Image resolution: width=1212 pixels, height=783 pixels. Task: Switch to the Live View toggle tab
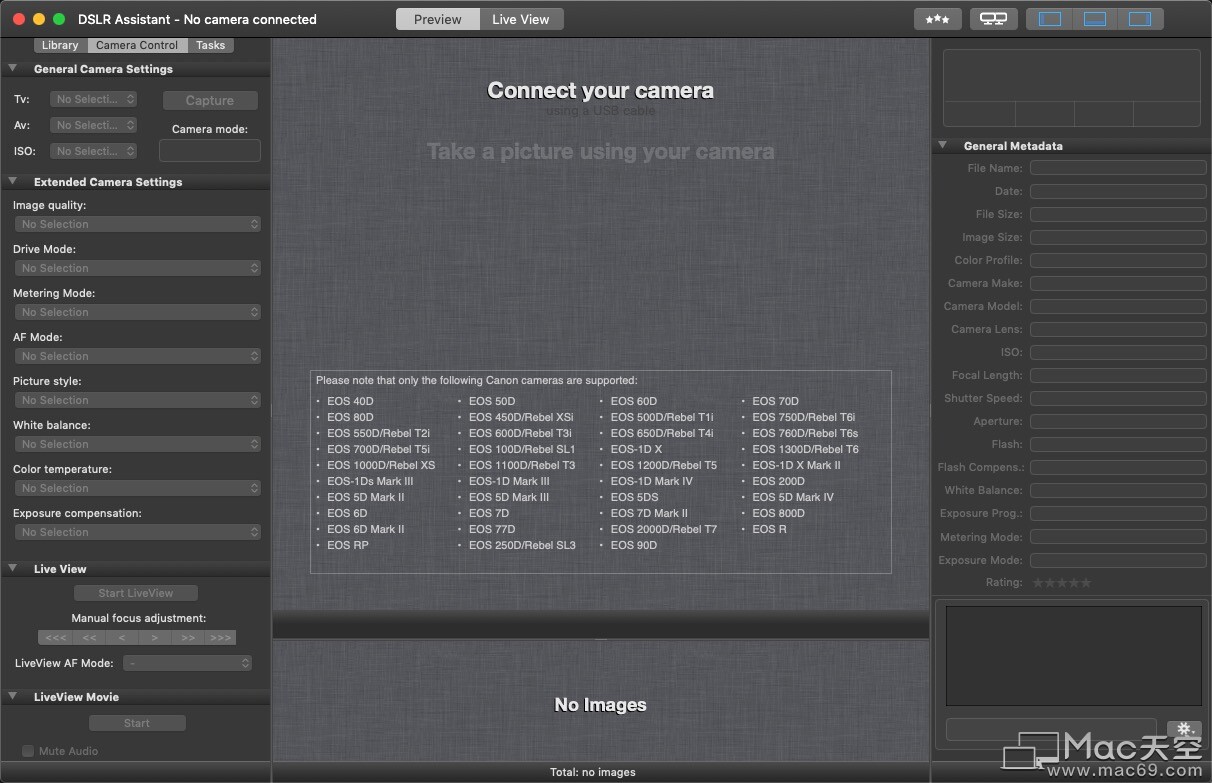pyautogui.click(x=521, y=18)
